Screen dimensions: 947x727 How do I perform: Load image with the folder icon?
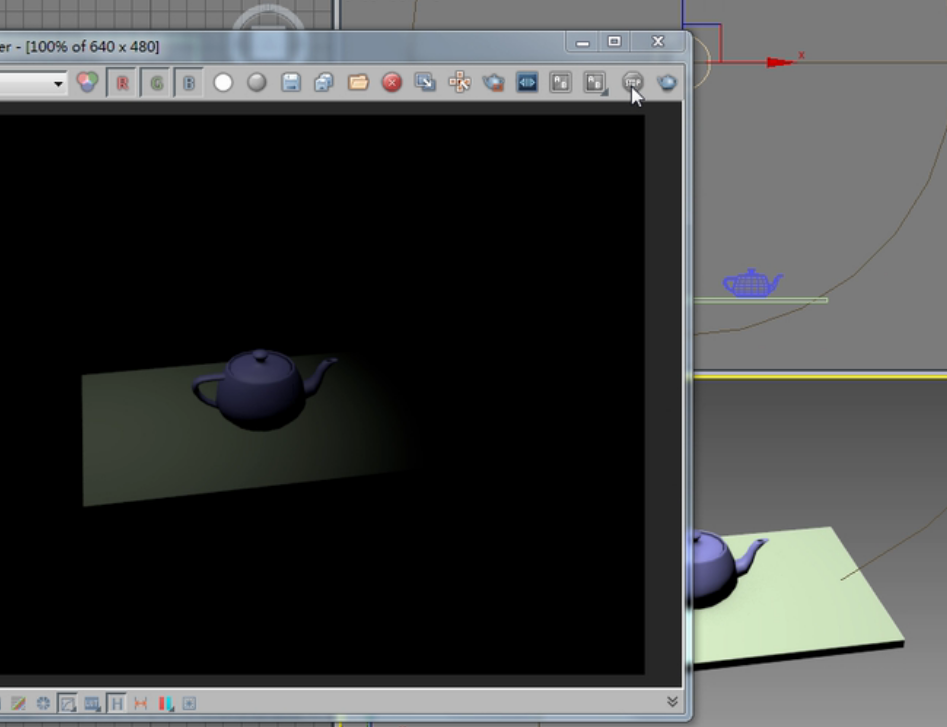point(358,83)
